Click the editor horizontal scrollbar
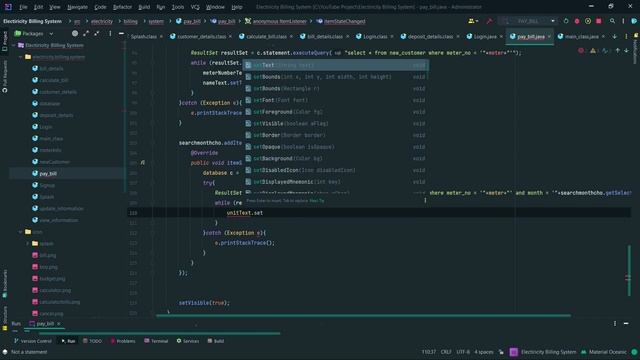This screenshot has width=640, height=360. [x=363, y=315]
